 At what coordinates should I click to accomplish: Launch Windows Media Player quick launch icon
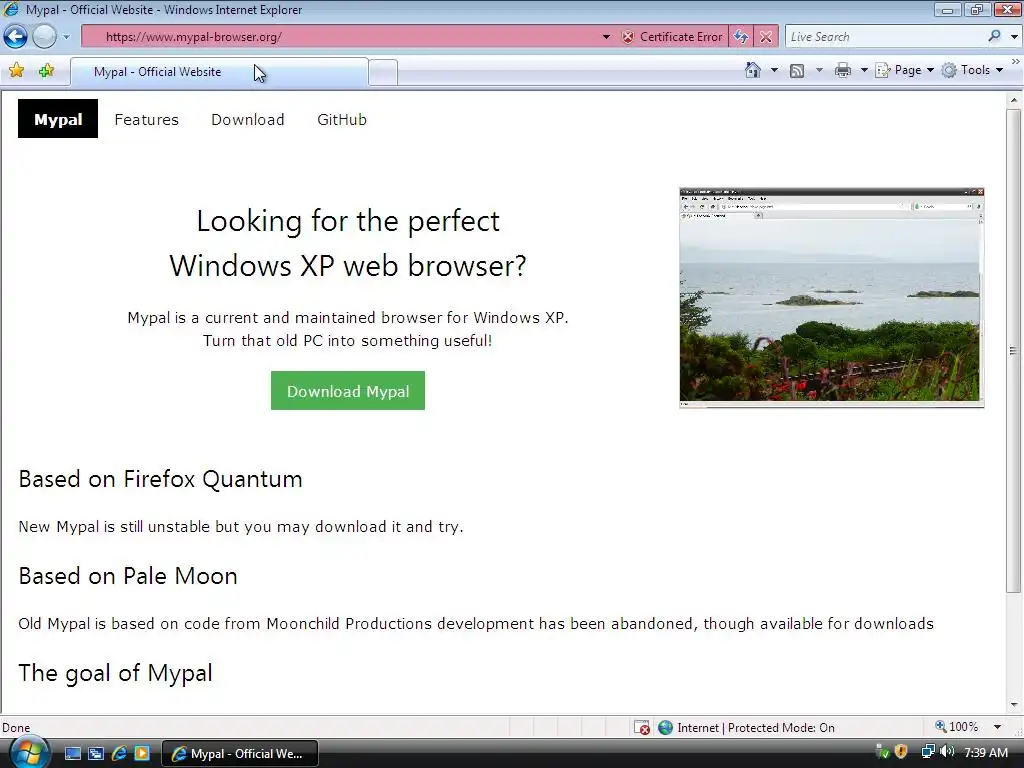pos(142,754)
